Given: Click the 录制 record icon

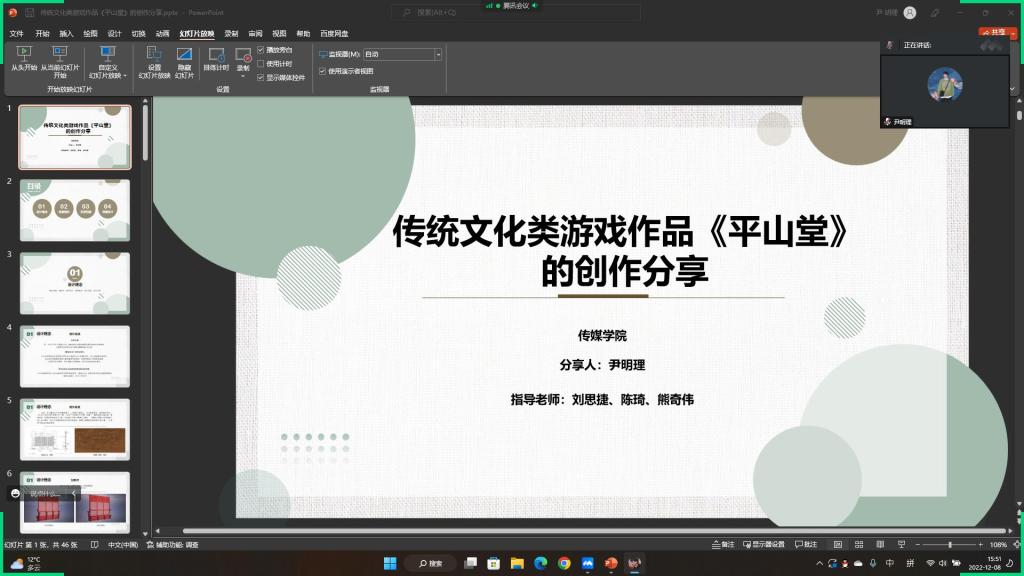Looking at the screenshot, I should [243, 56].
